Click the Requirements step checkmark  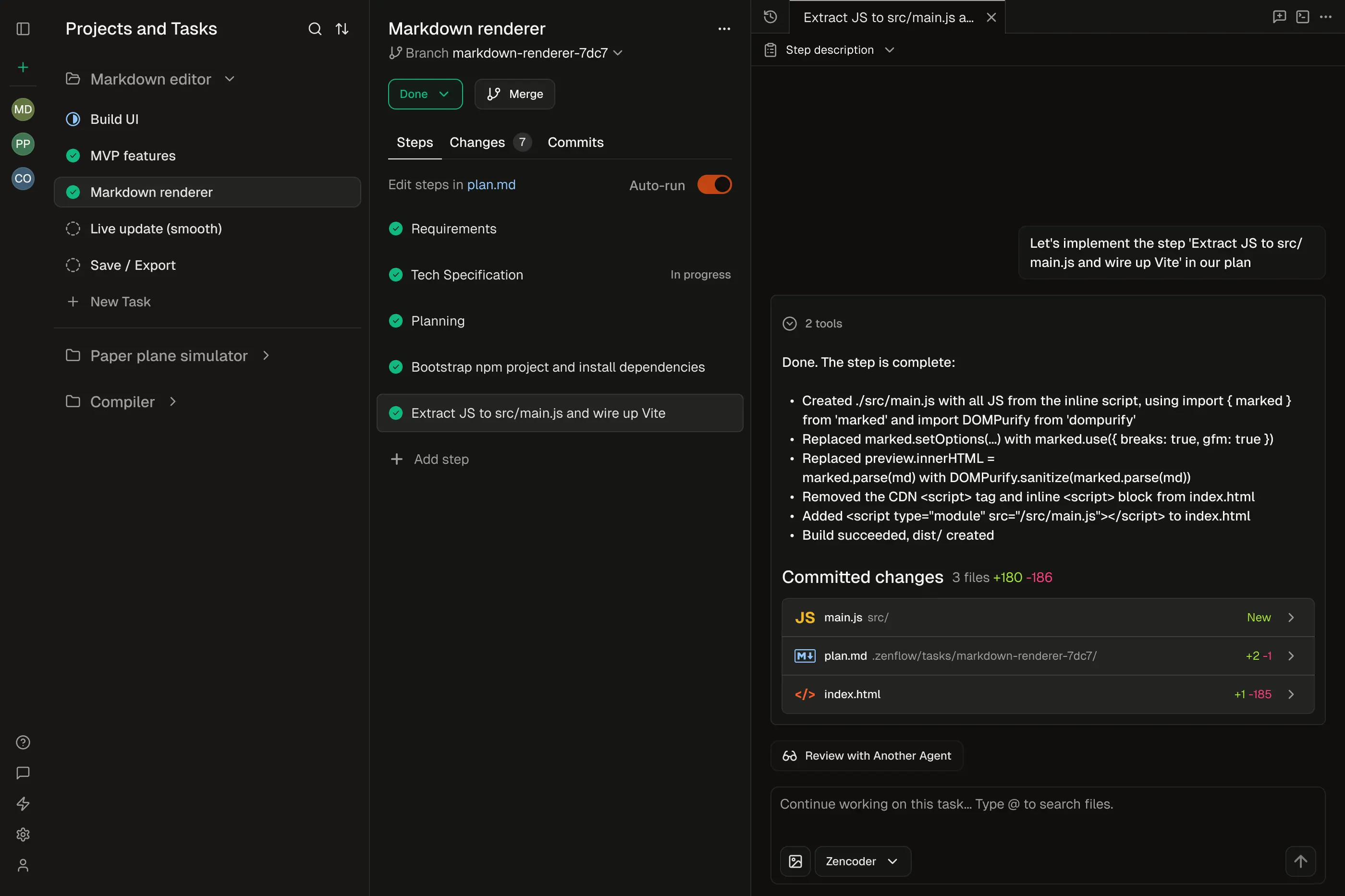point(397,229)
